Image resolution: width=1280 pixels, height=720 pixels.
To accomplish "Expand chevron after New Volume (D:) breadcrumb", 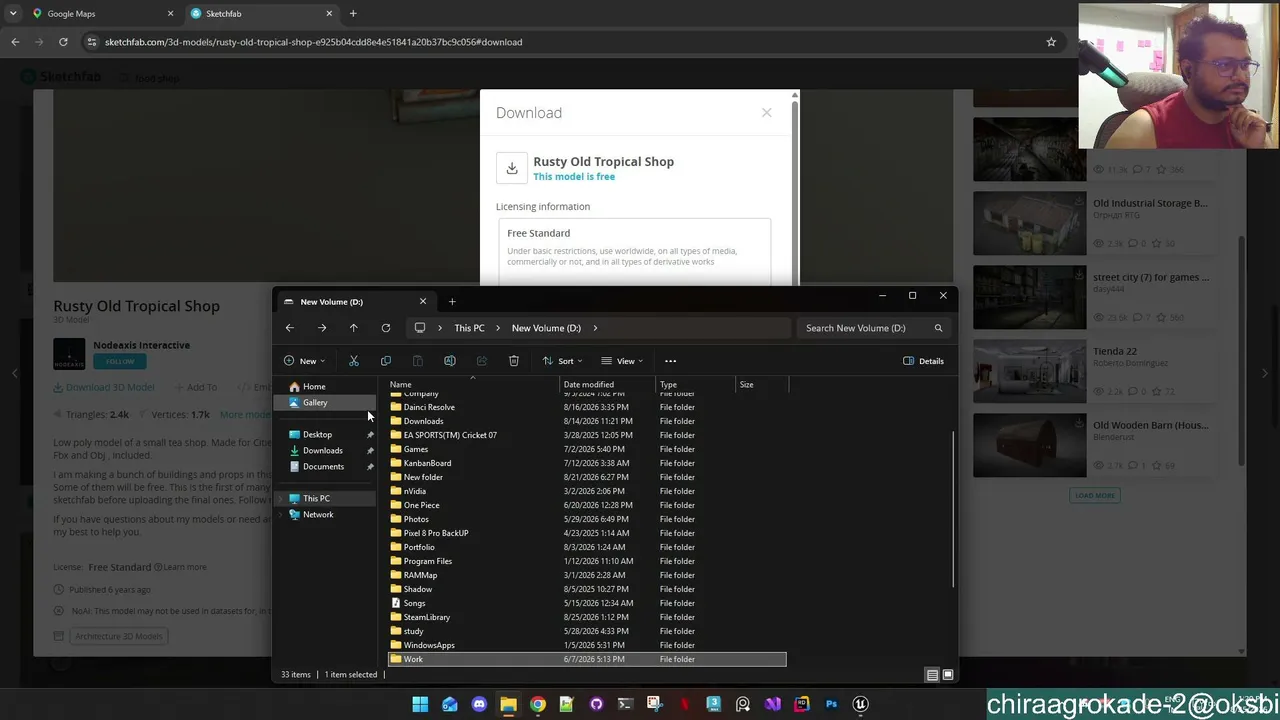I will tap(595, 328).
